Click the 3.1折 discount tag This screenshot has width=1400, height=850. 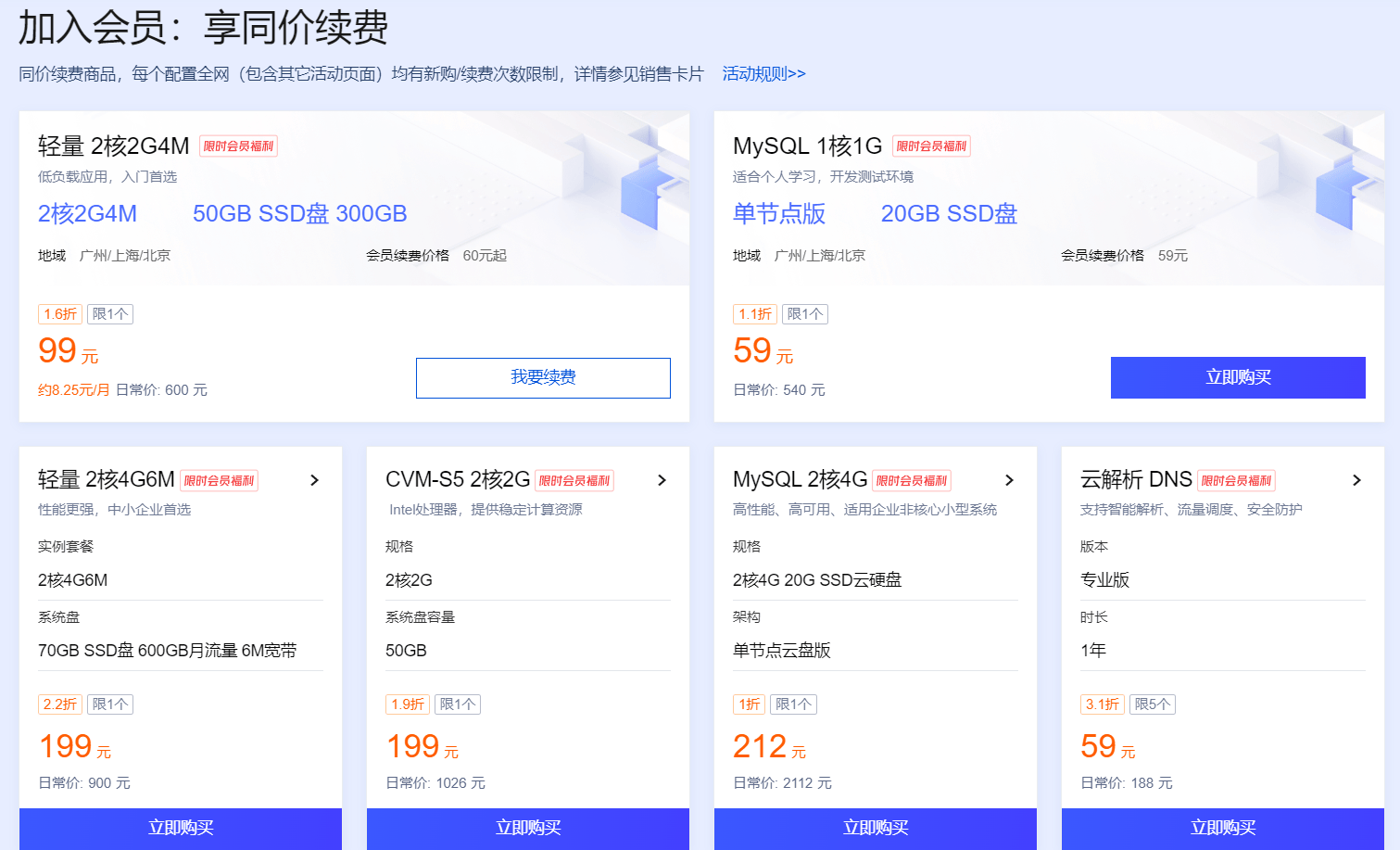click(x=1103, y=704)
